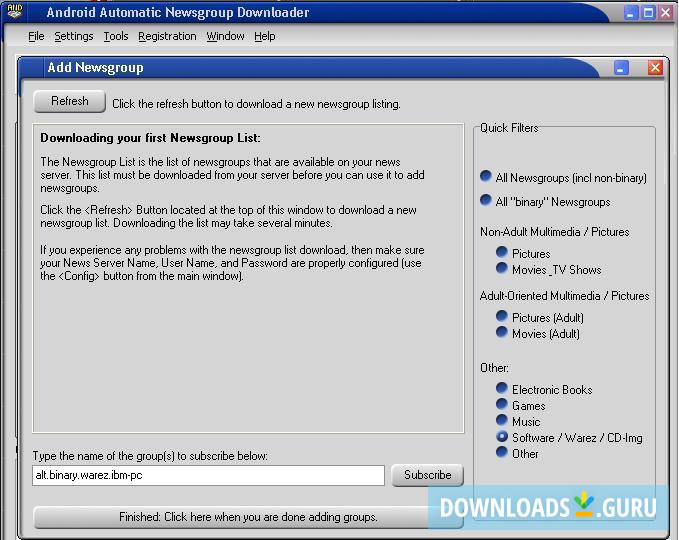Click the 'Downloading your first Newsgroup List:' heading
The image size is (679, 540).
coord(150,138)
